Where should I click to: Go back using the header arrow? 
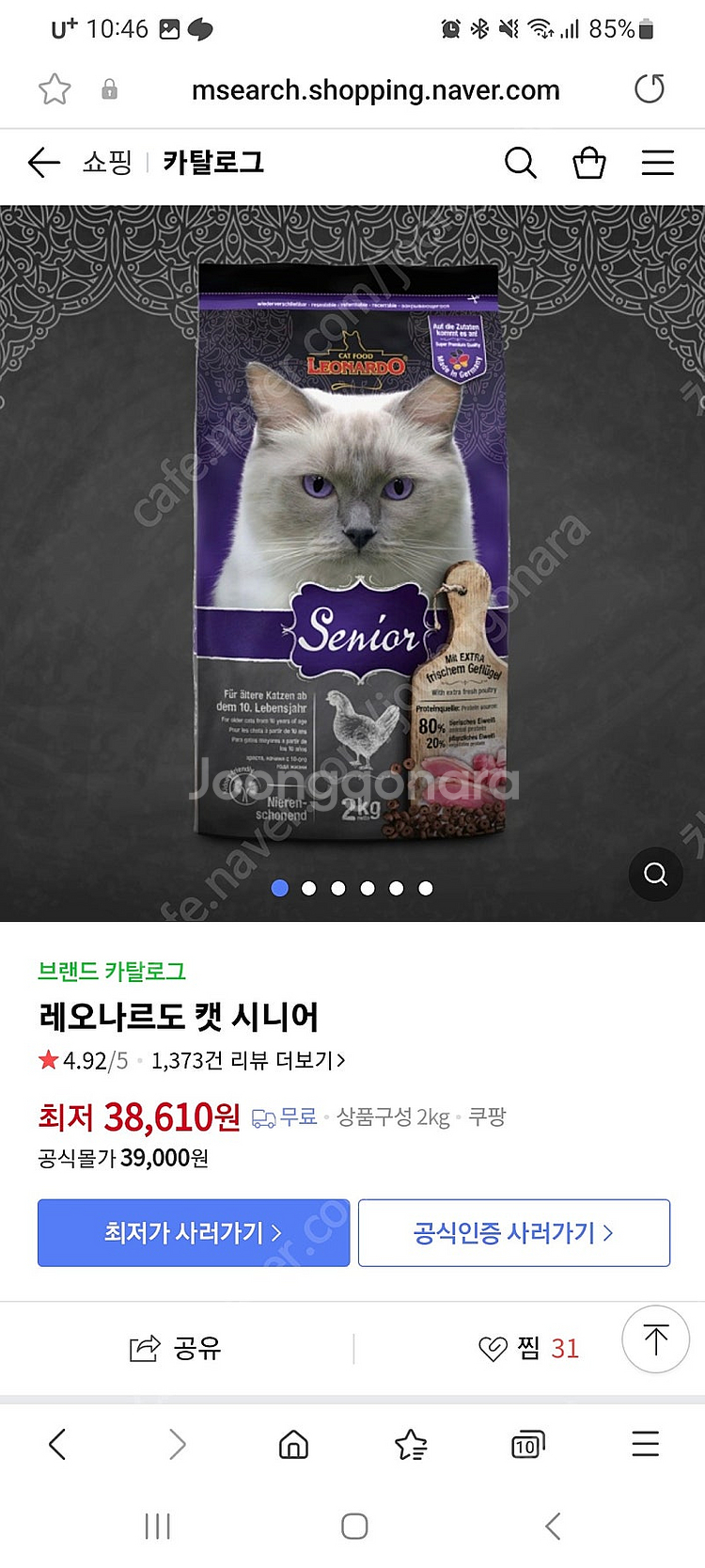coord(43,163)
